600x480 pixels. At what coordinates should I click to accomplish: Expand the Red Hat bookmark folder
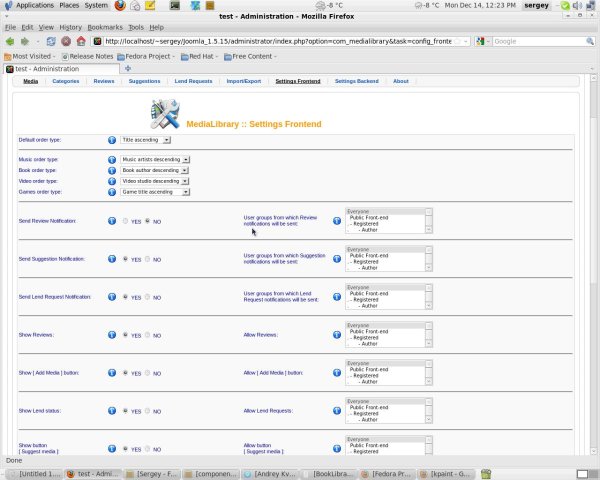point(199,56)
